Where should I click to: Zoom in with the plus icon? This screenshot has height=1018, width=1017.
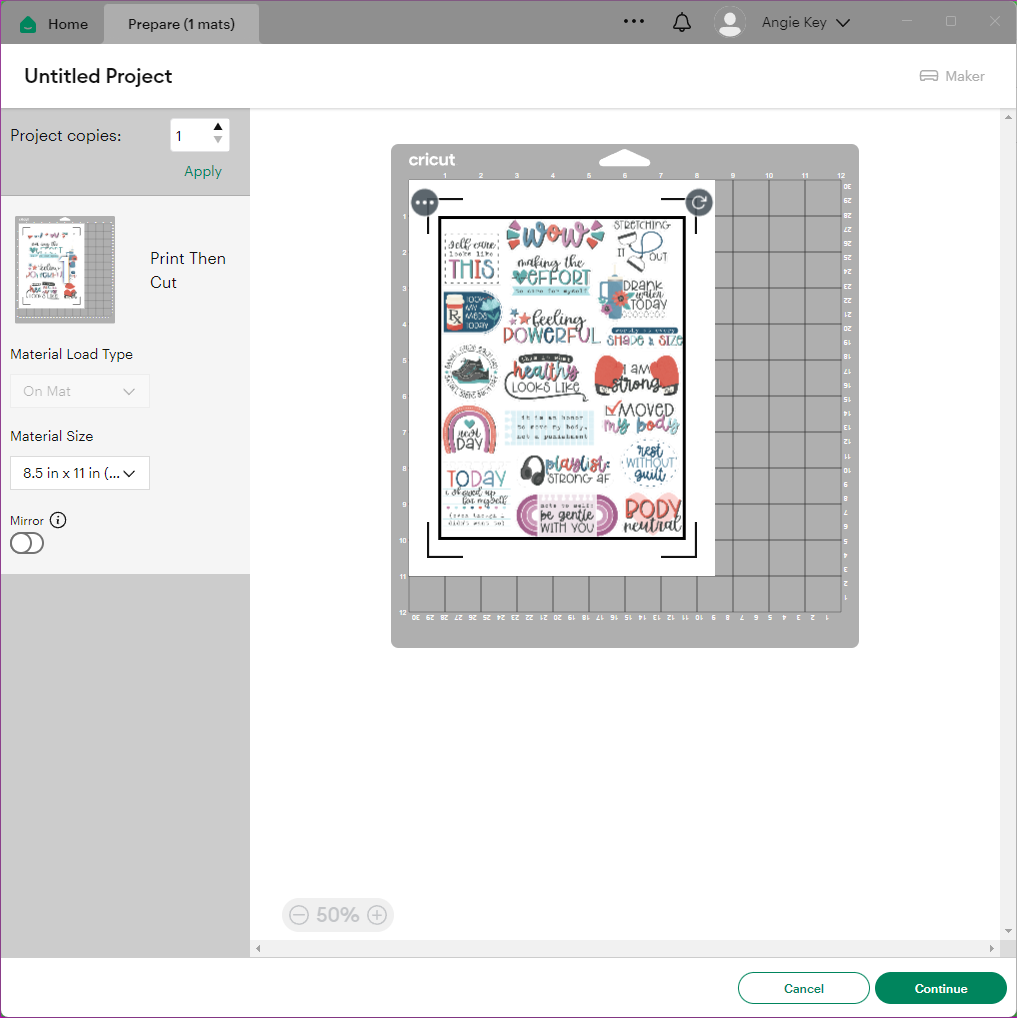pos(377,914)
